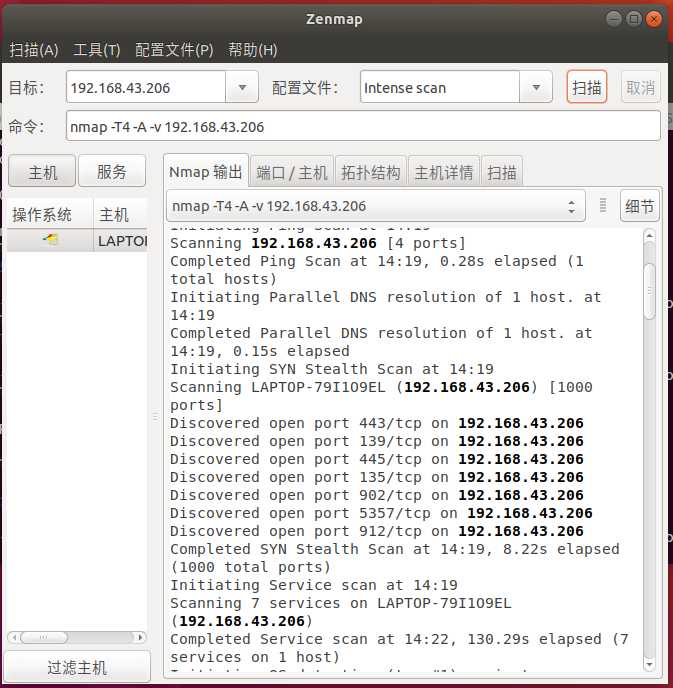Click the output line 'Discovered open port 902/tcp'

click(377, 495)
